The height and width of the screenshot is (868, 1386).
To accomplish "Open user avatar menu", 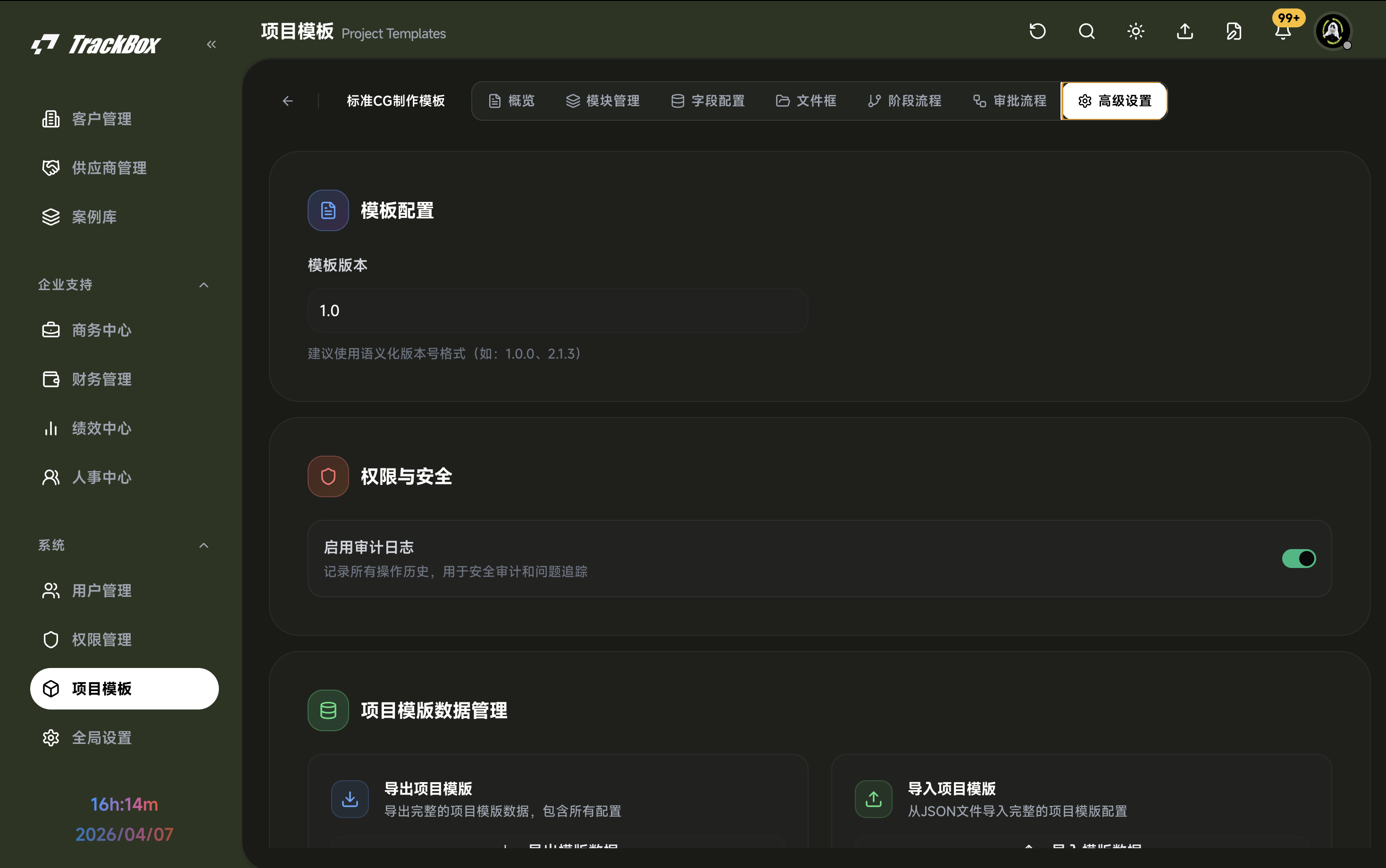I will [1333, 31].
